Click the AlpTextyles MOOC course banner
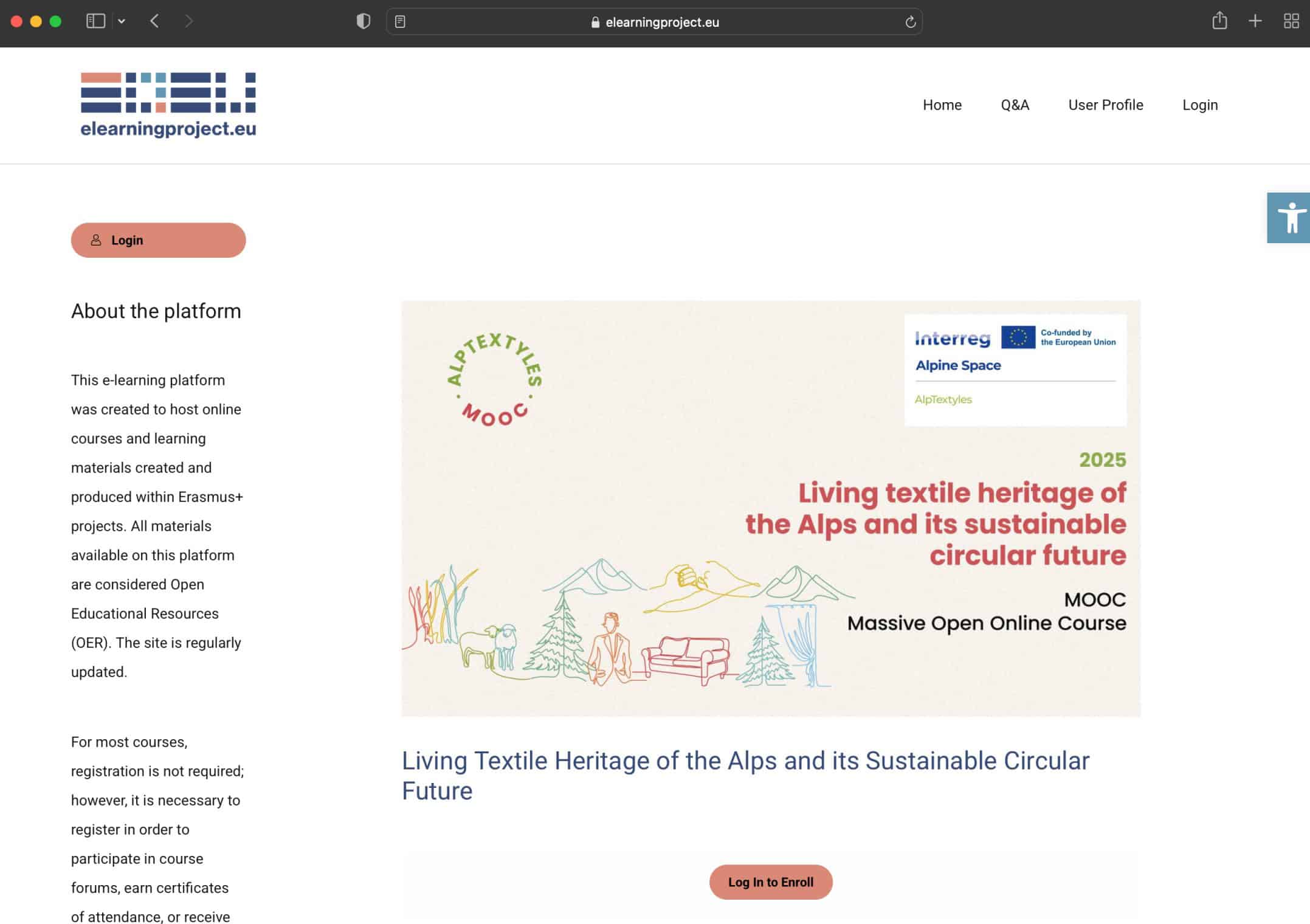 [x=770, y=508]
